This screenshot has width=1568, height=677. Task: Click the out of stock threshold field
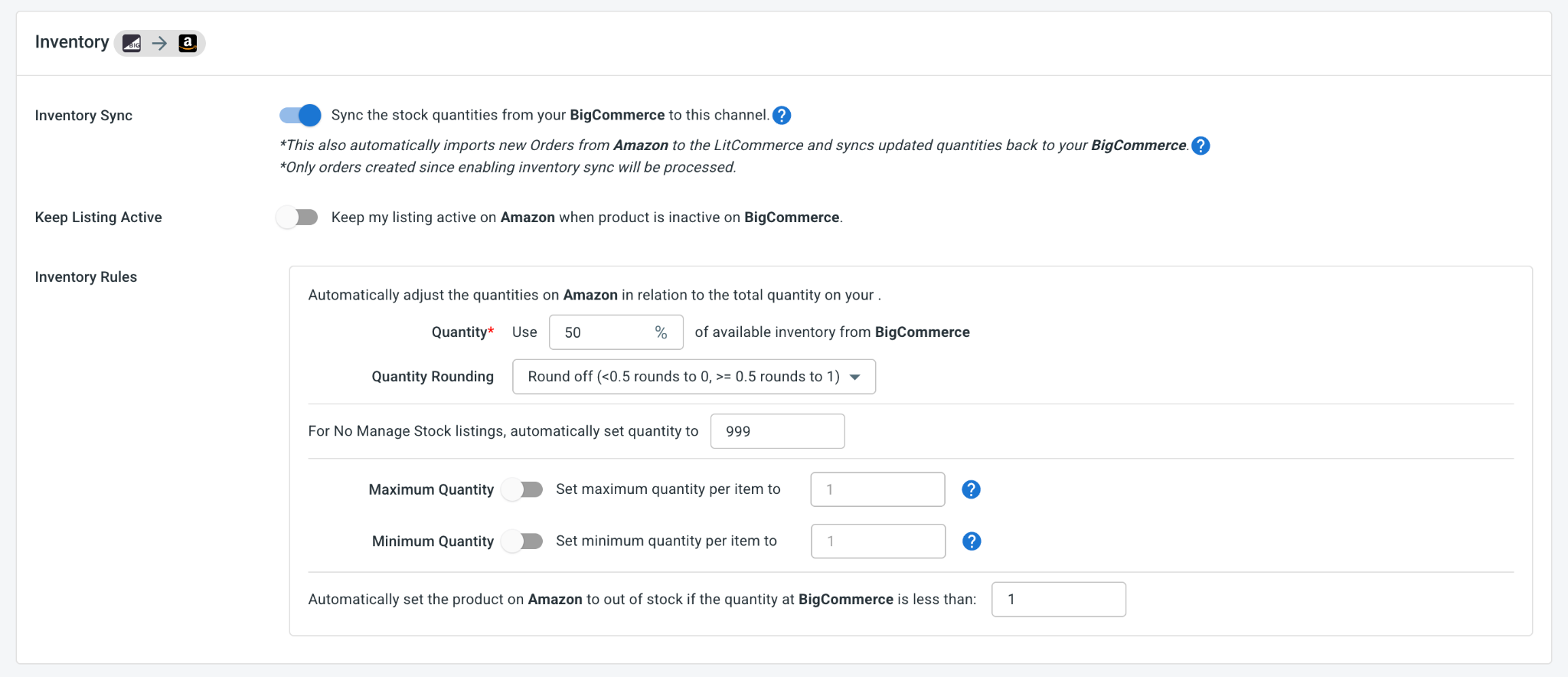(x=1059, y=600)
